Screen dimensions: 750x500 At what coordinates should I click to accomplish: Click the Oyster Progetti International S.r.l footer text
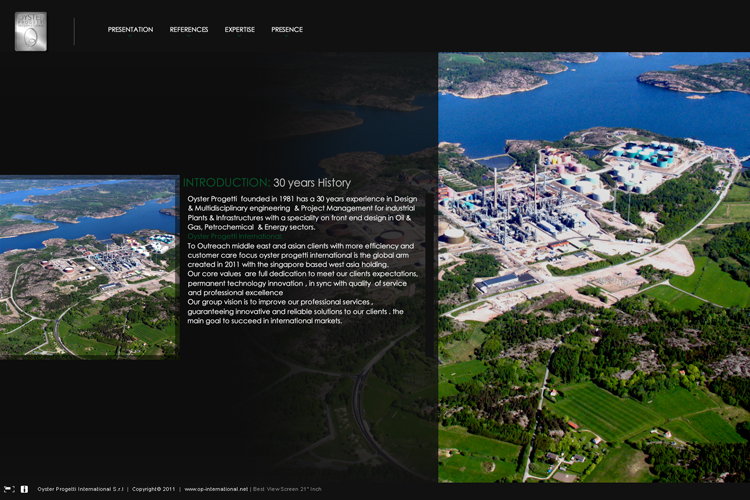[80, 489]
